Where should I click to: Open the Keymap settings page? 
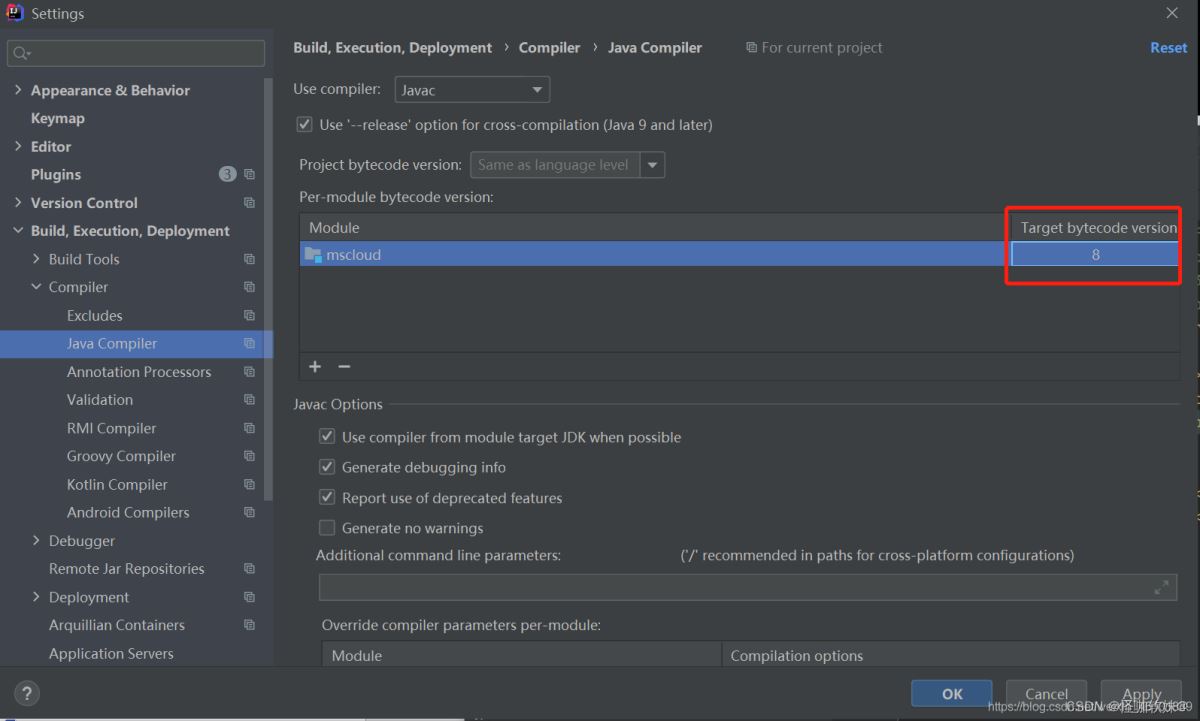(x=58, y=118)
